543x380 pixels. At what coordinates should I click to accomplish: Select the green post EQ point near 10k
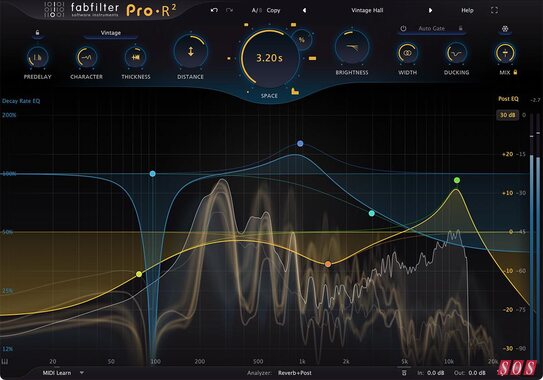coord(457,180)
